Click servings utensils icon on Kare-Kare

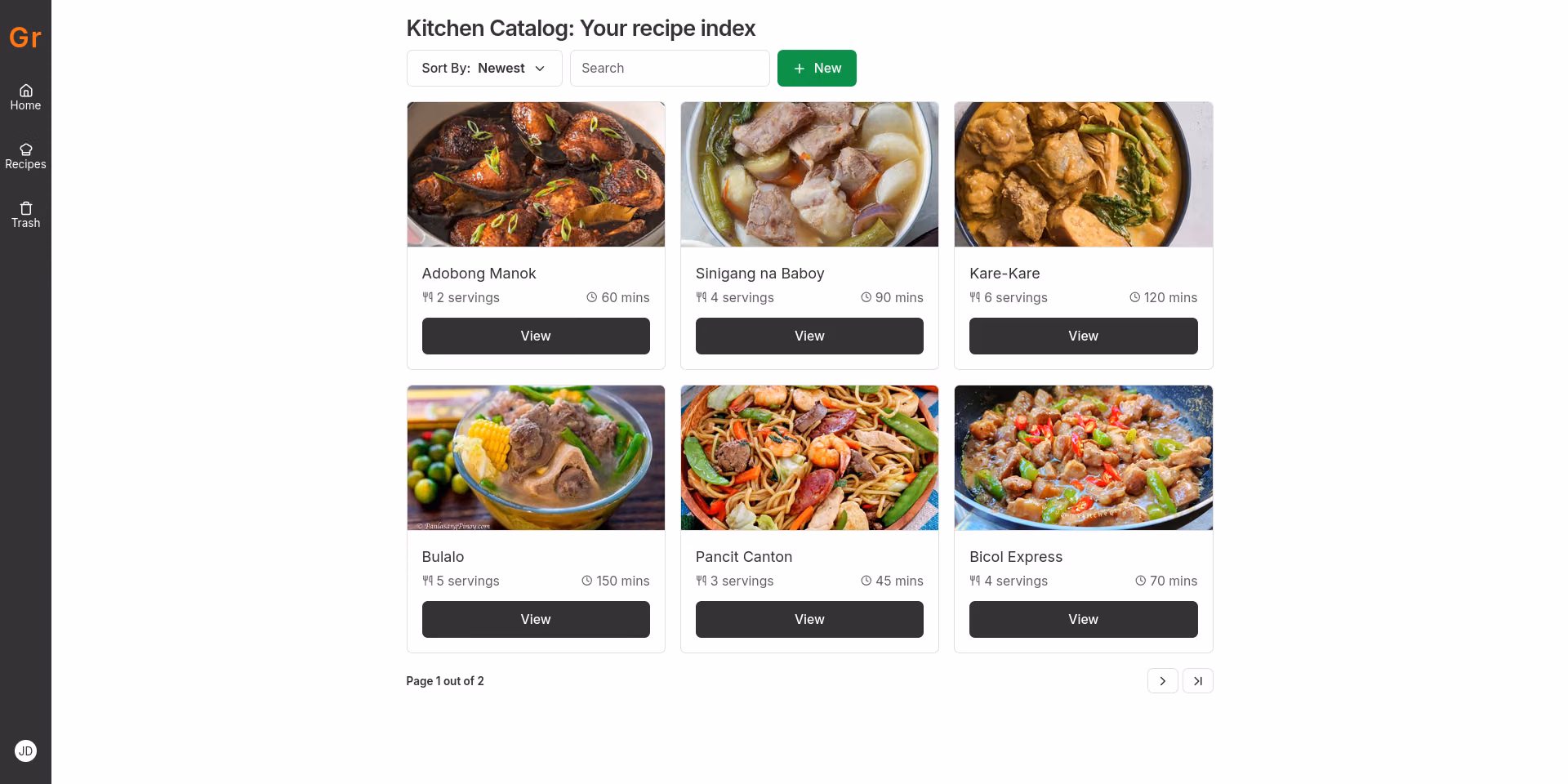click(x=975, y=297)
